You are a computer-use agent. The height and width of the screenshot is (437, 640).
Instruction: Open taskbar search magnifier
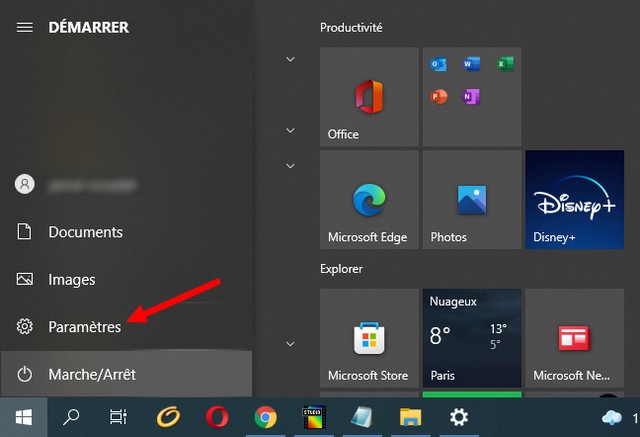[71, 417]
